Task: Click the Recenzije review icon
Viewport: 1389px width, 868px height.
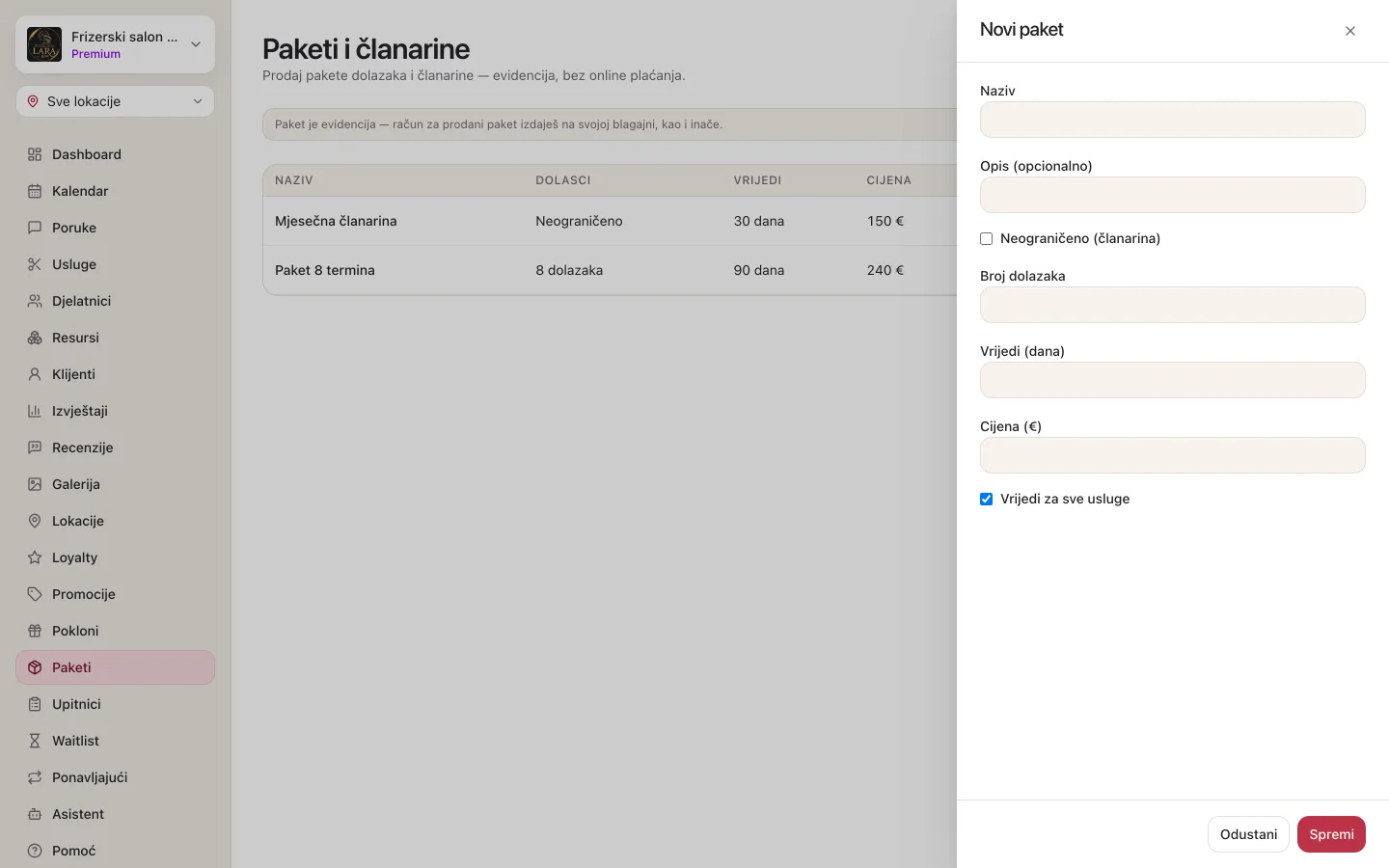Action: [35, 448]
